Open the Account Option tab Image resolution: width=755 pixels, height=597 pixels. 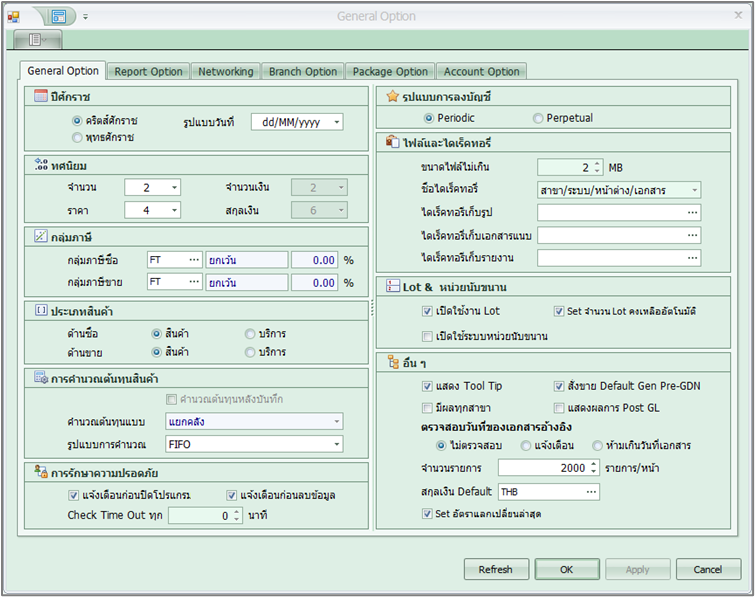click(481, 71)
